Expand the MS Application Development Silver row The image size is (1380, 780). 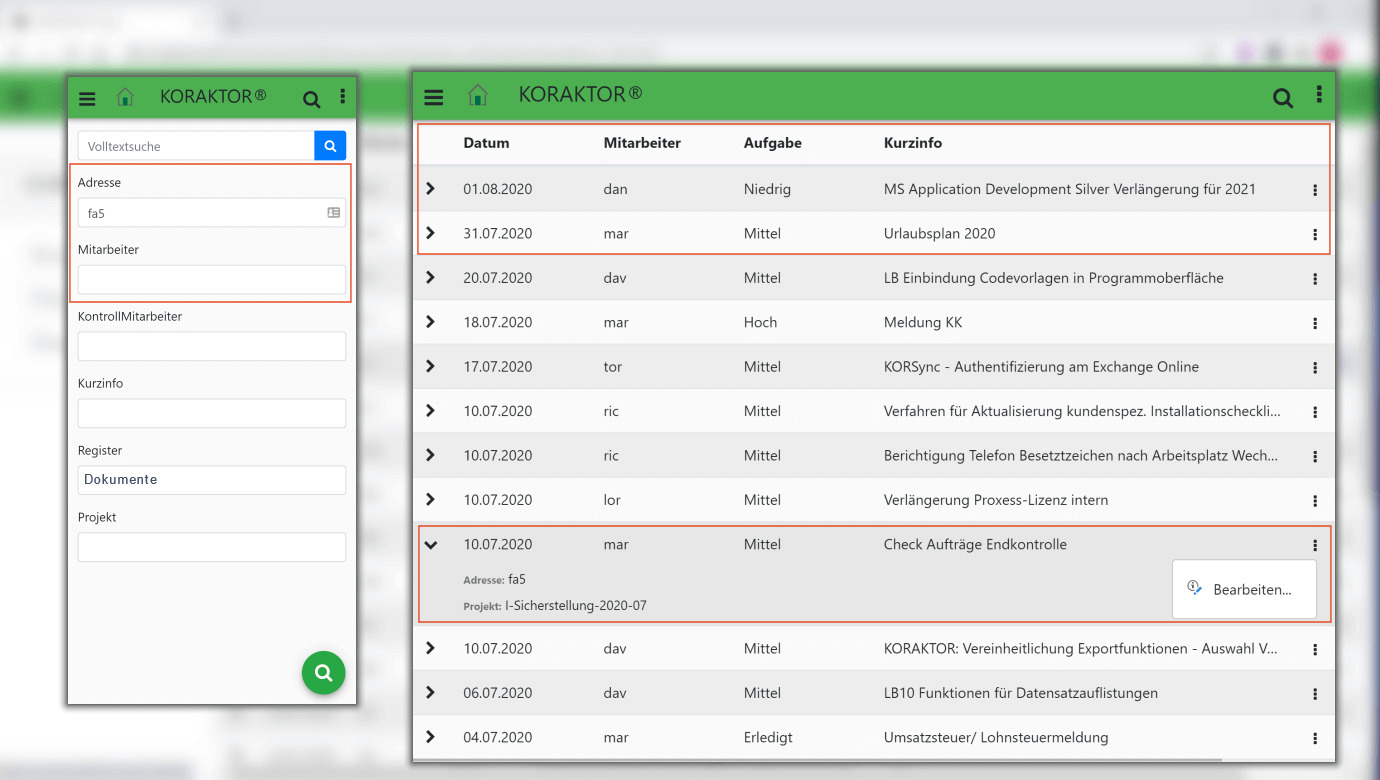coord(431,189)
